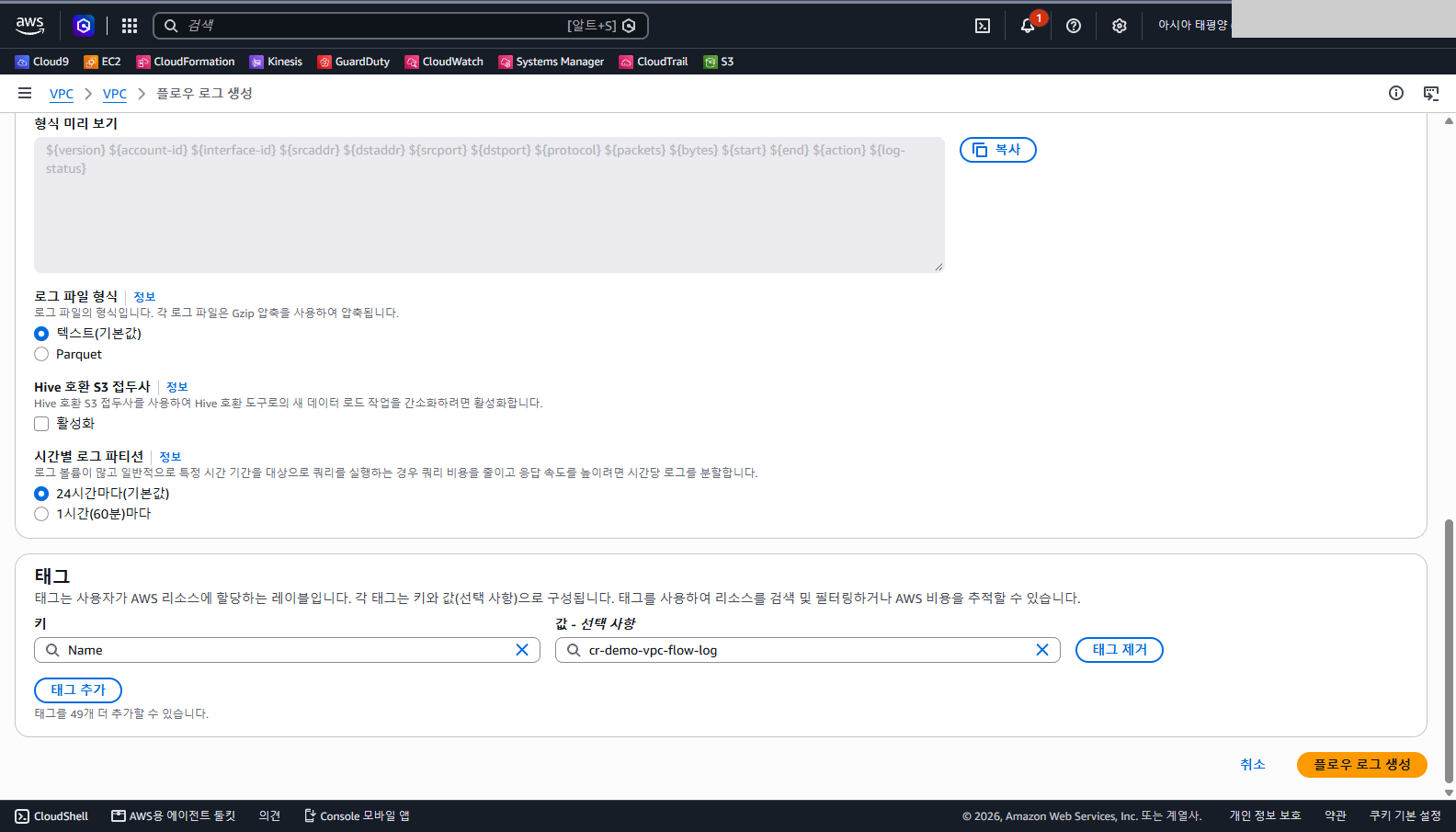Screen dimensions: 1456x832
Task: Click the 플로우 로그 생성 button
Action: [x=1362, y=765]
